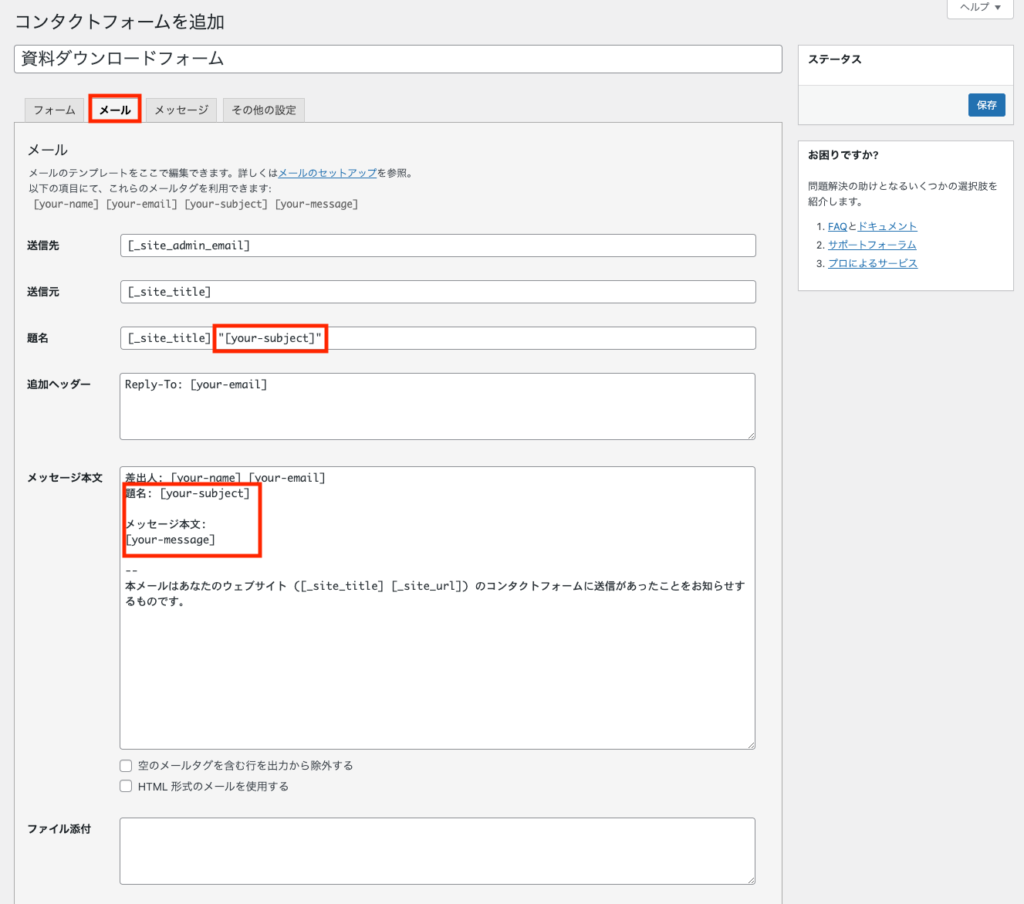Screen dimensions: 1024x904
Task: Select the メール tab
Action: [x=115, y=110]
